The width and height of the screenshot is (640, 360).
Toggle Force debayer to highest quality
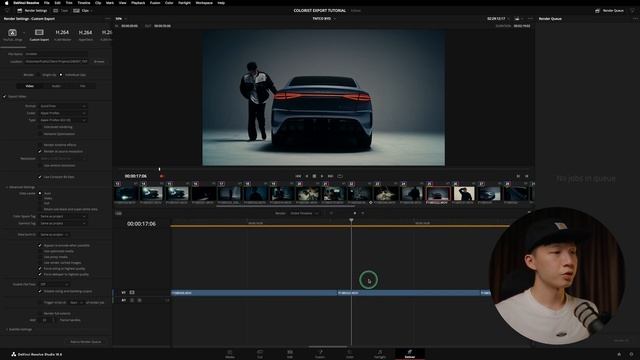click(40, 274)
